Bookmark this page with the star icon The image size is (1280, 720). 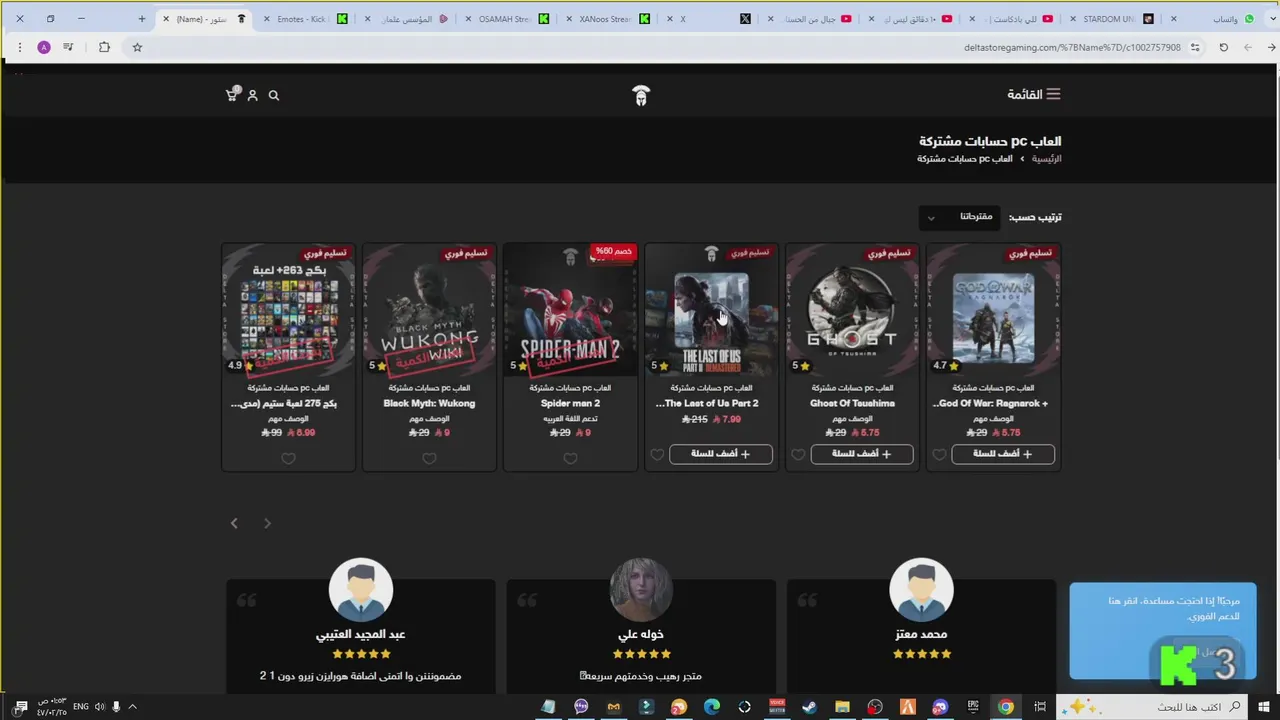137,47
